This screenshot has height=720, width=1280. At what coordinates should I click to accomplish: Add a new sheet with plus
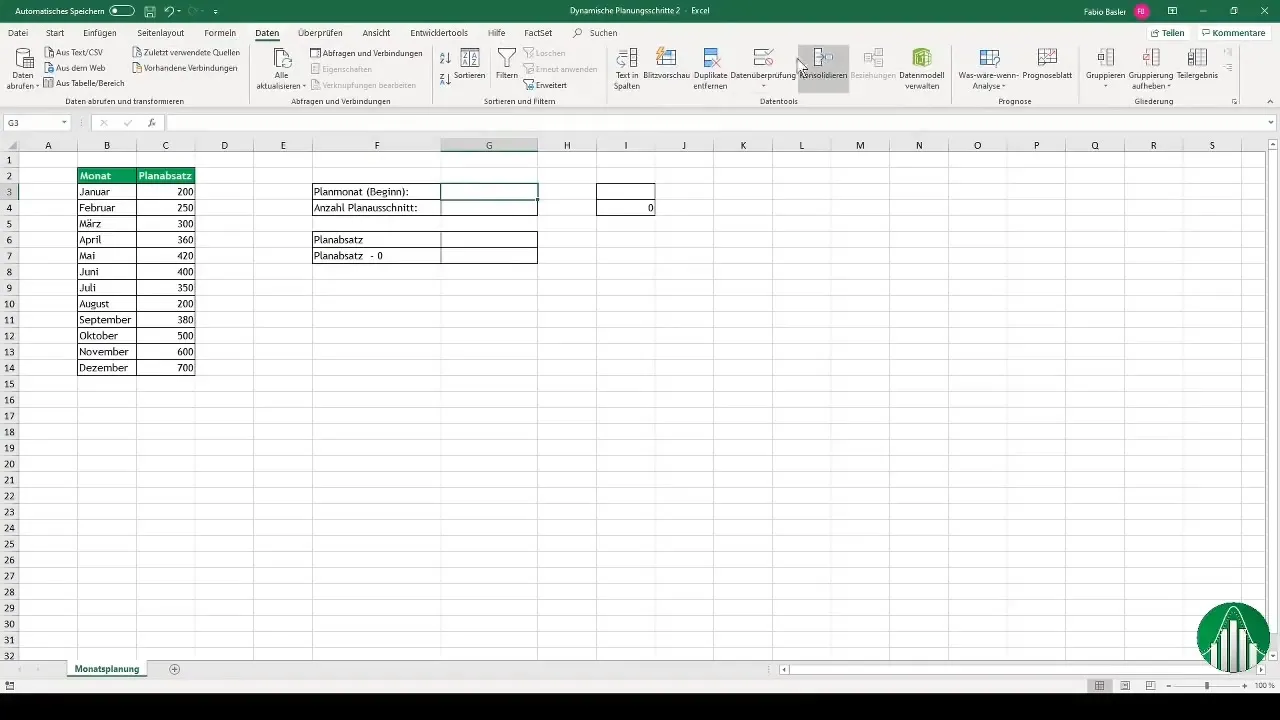tap(175, 669)
